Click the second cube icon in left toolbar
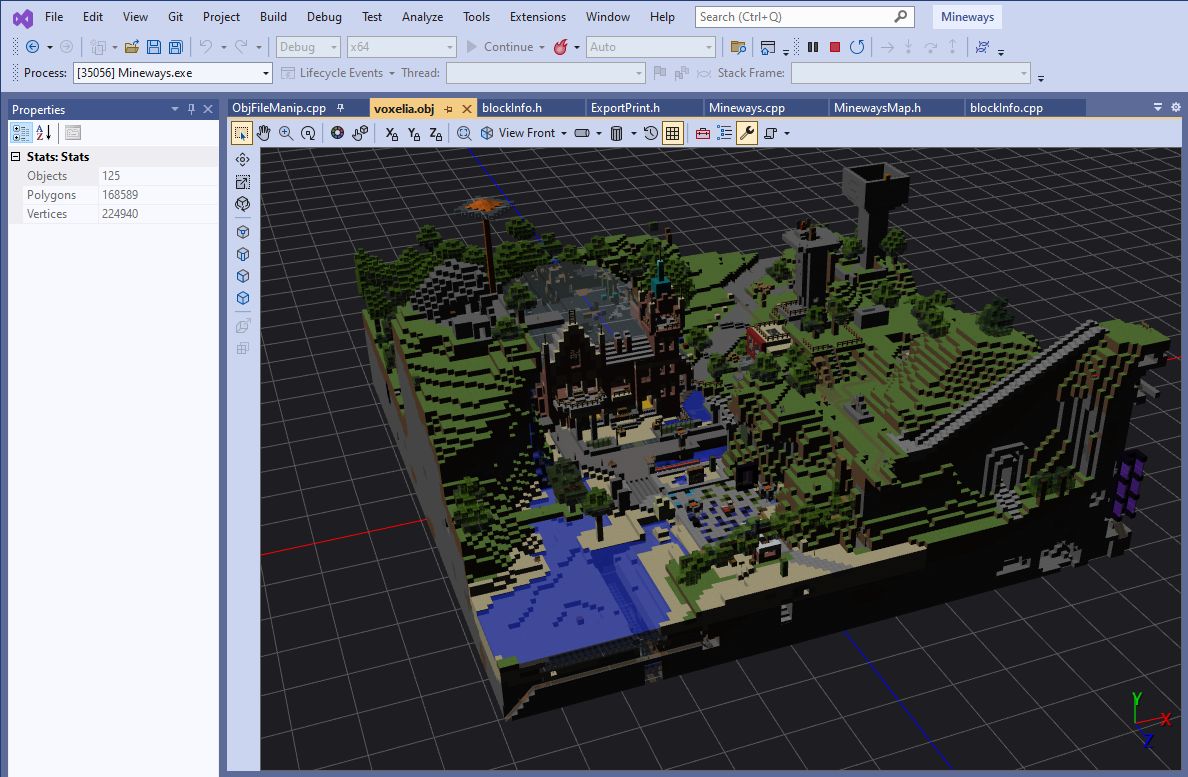Screen dimensions: 1188x777 (x=242, y=254)
